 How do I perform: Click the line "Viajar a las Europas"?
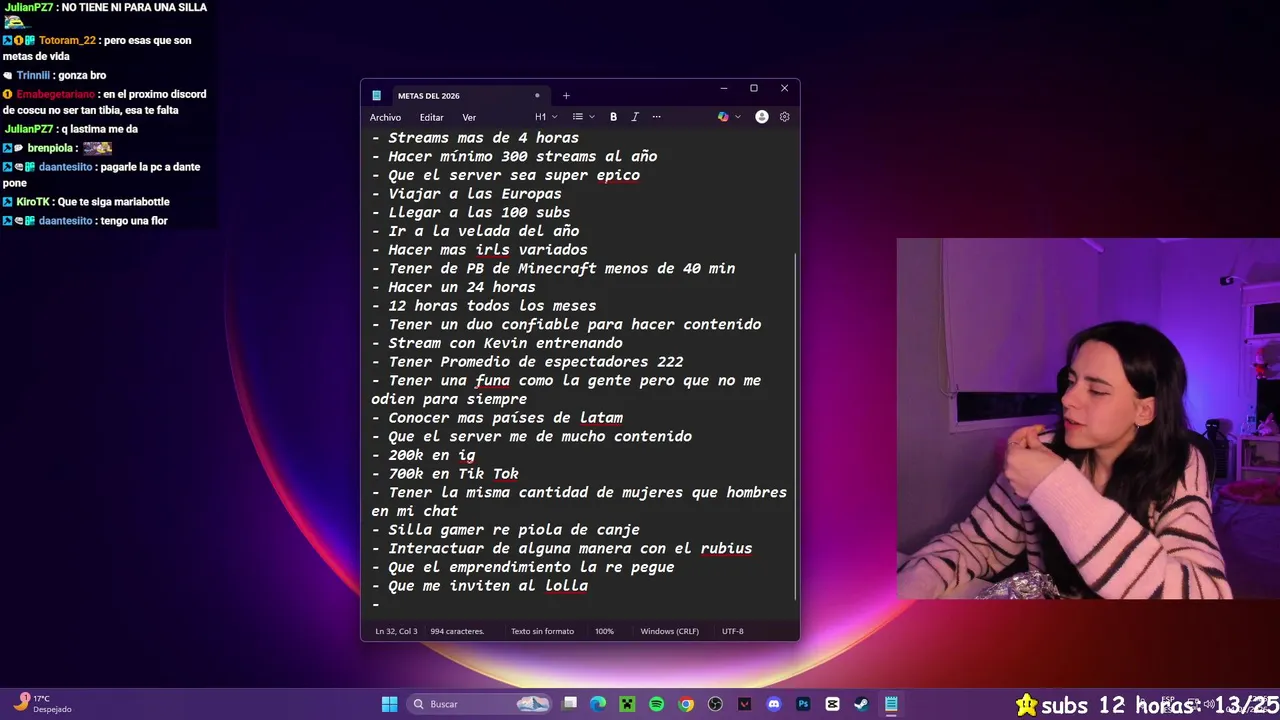point(466,194)
